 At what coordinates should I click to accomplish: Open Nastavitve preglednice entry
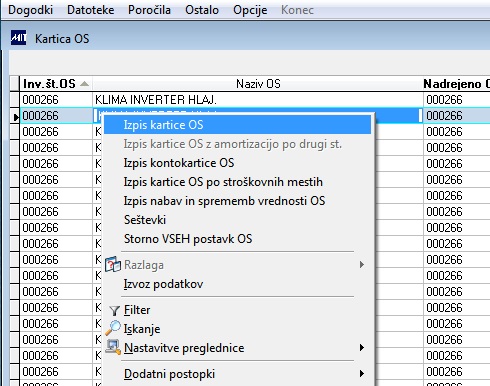point(237,348)
